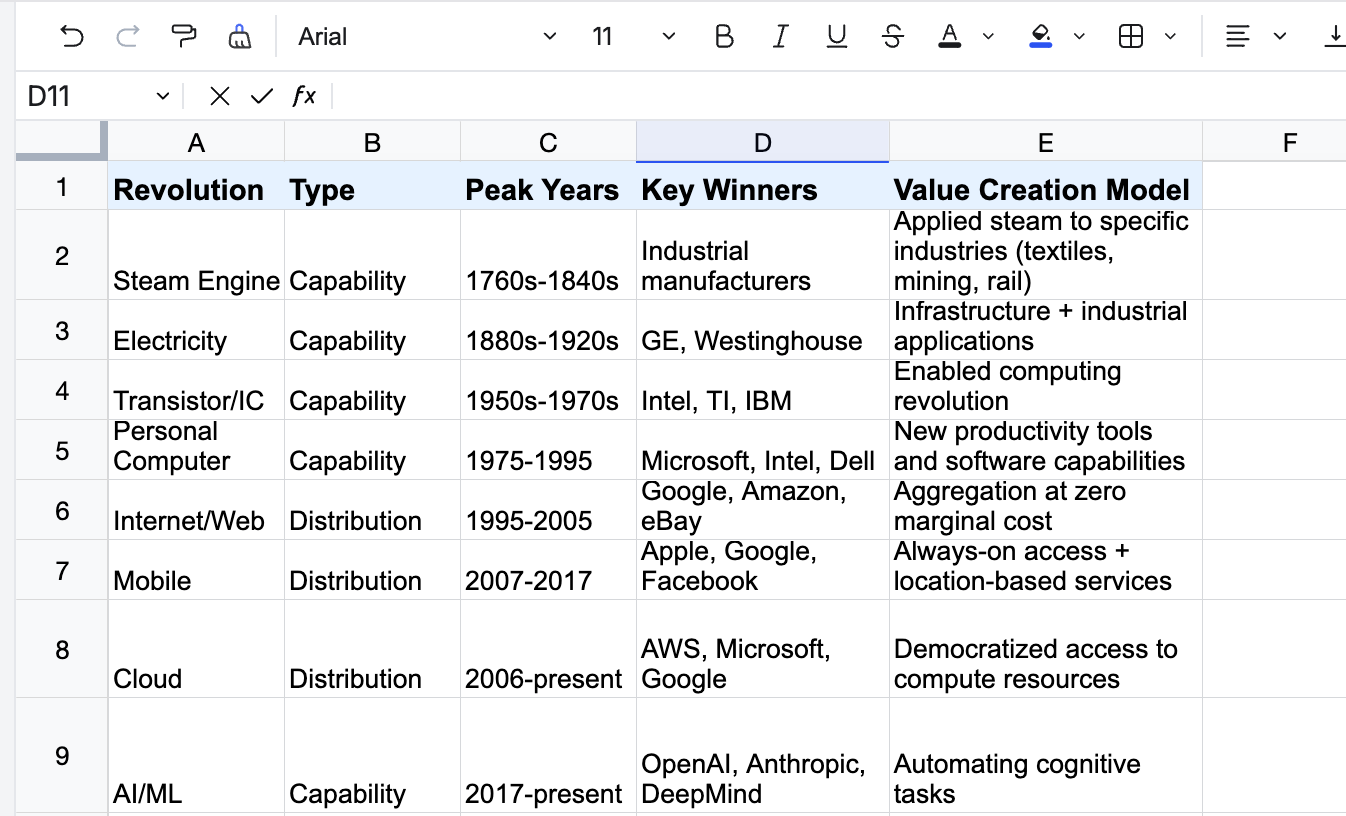Click the Peak Years header cell
1346x816 pixels.
[548, 186]
